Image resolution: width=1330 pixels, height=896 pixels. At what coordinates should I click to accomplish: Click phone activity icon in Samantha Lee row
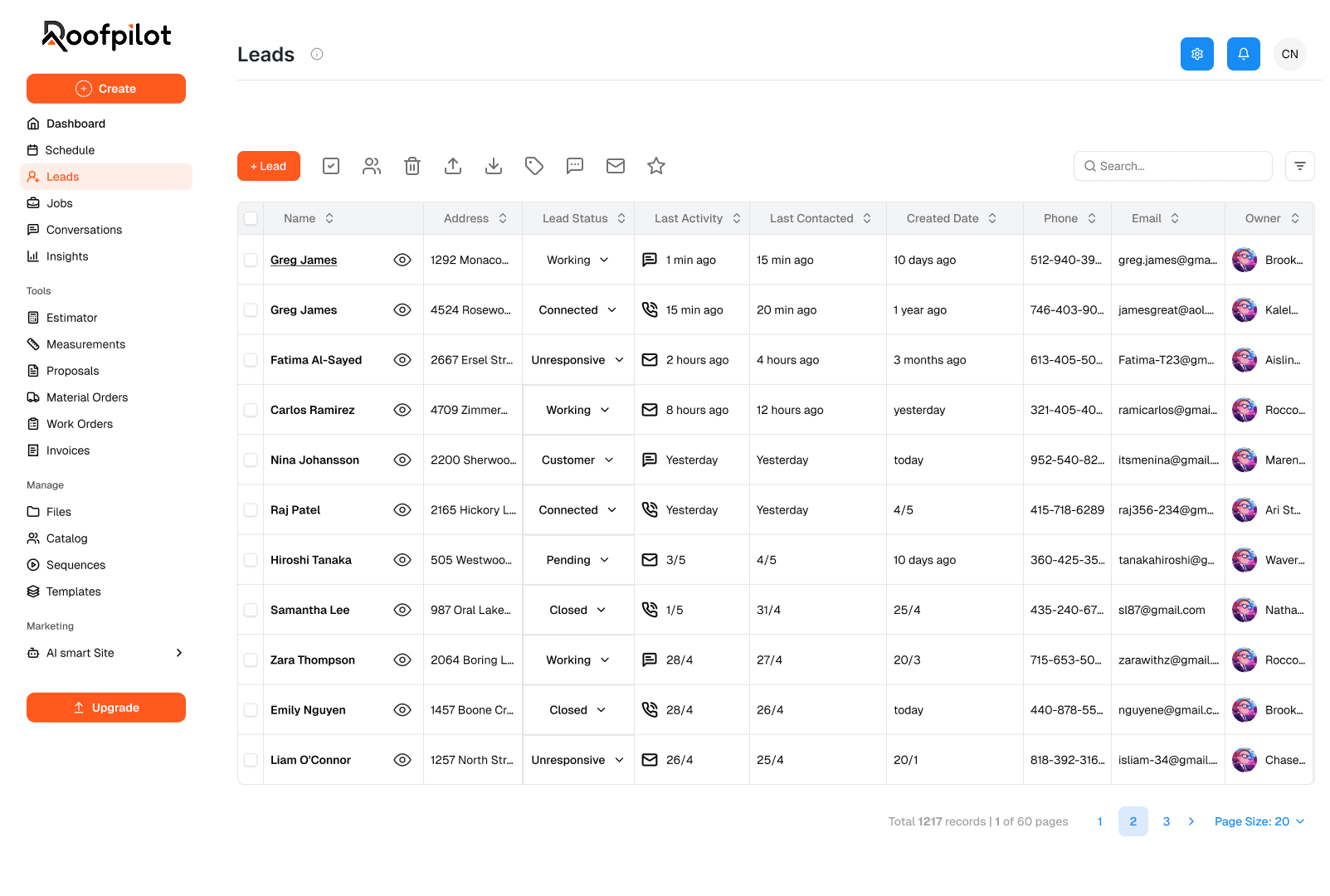coord(650,610)
